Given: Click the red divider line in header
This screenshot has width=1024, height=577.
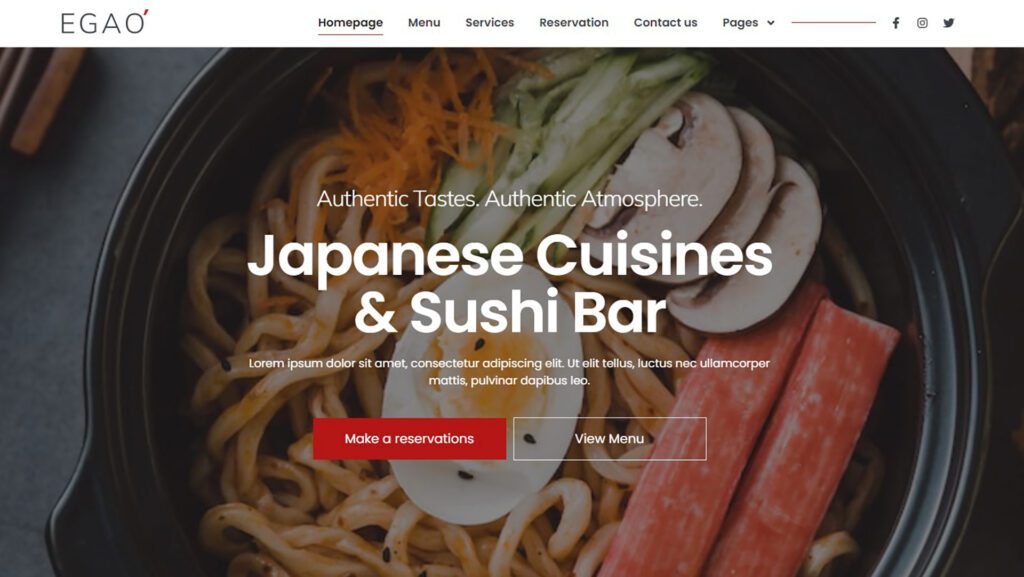Looking at the screenshot, I should click(833, 22).
